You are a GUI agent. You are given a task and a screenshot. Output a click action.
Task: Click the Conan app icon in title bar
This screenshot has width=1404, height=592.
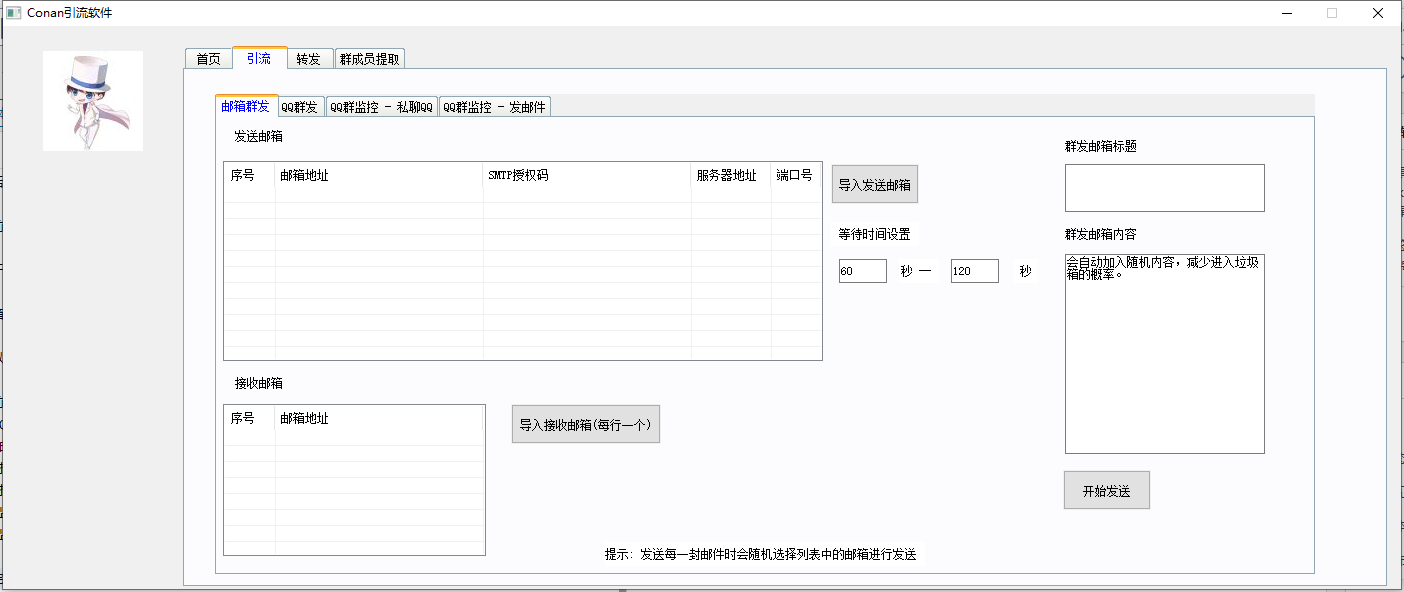point(14,13)
